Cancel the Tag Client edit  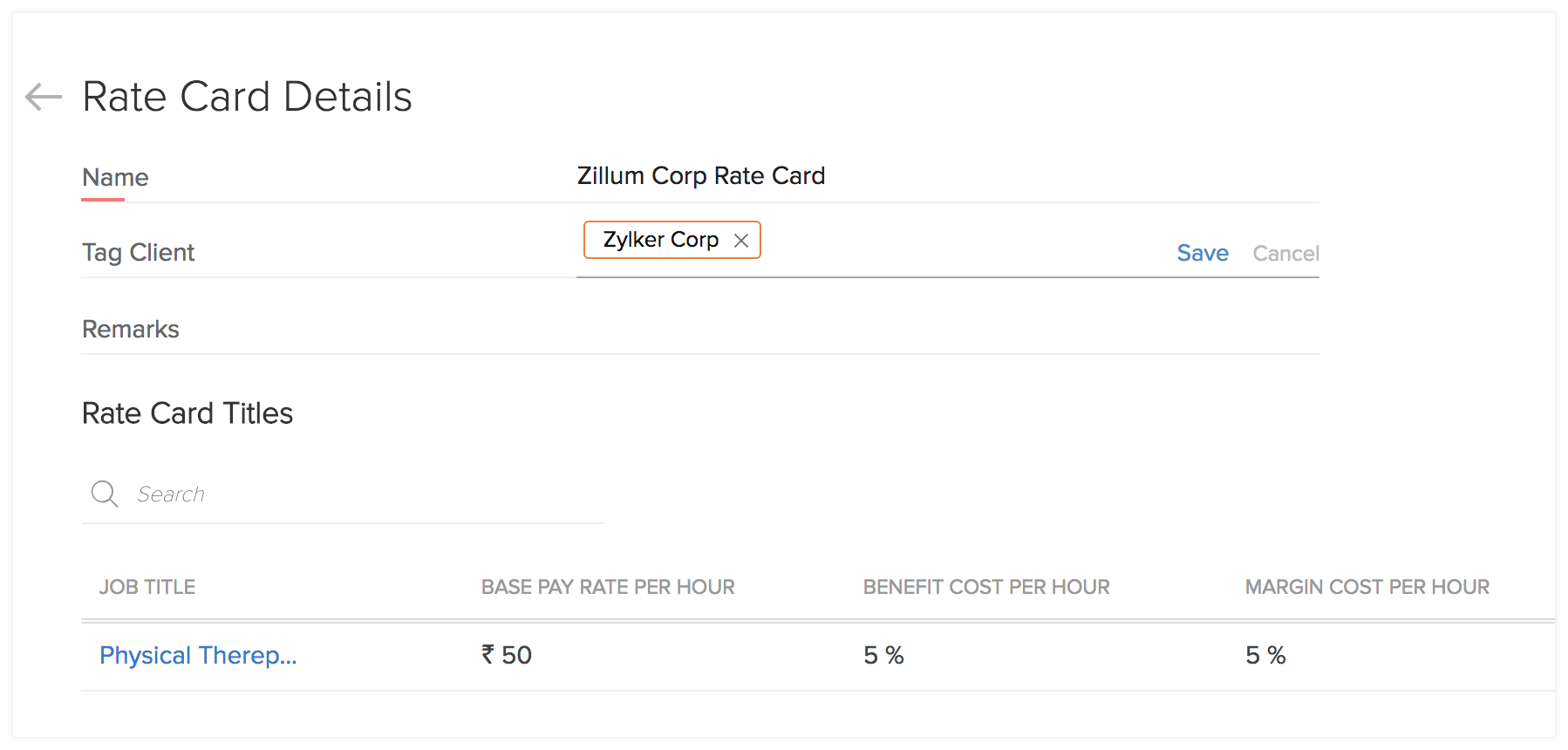point(1285,254)
